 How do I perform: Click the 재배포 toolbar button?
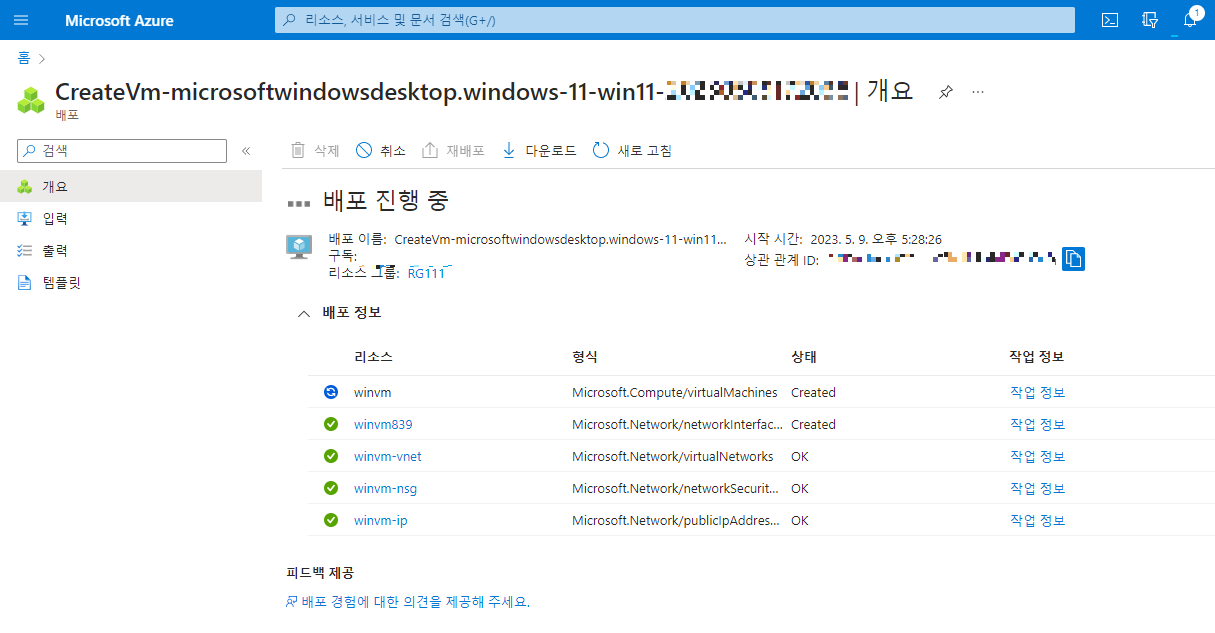click(453, 151)
